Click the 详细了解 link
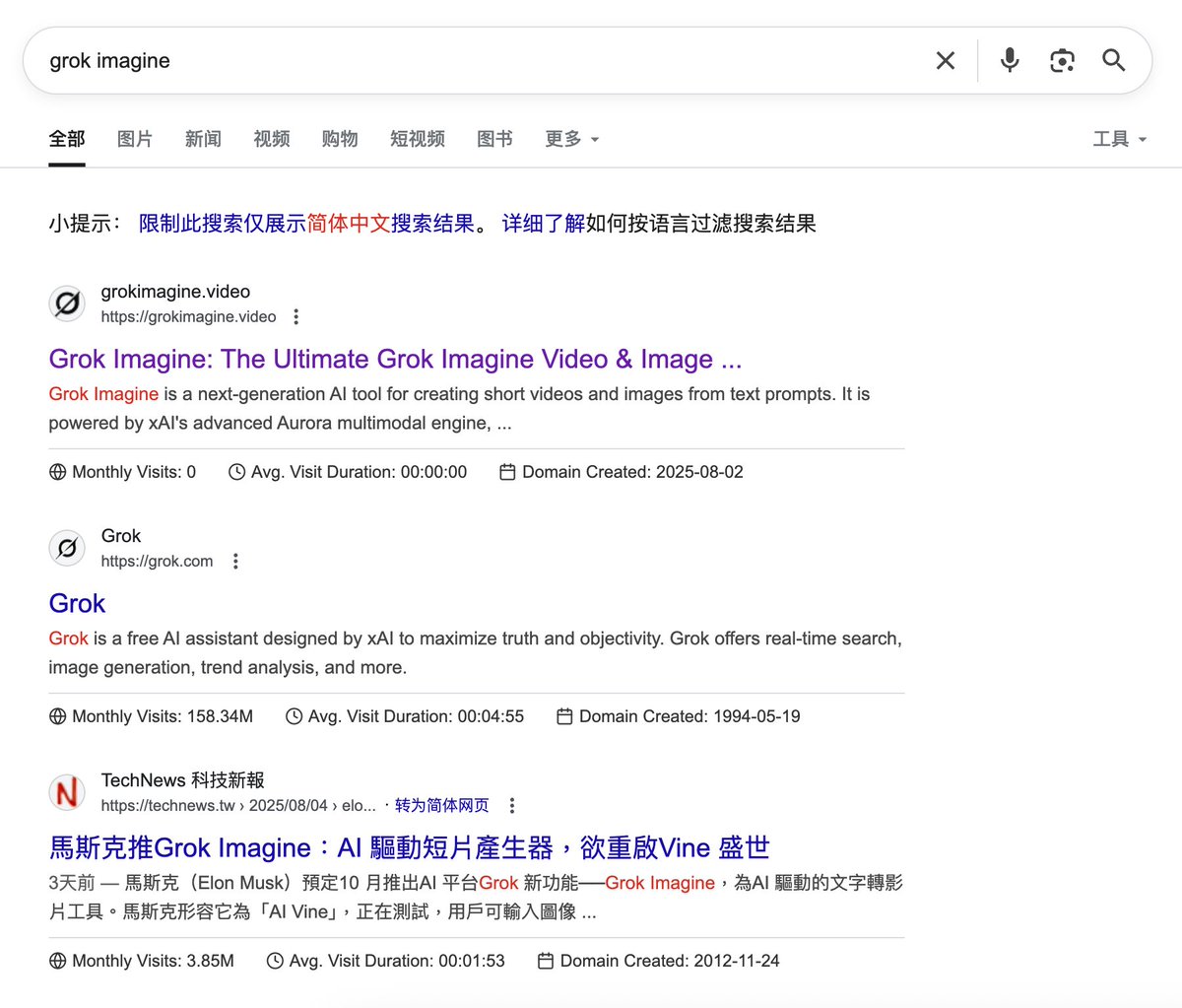 [x=544, y=224]
